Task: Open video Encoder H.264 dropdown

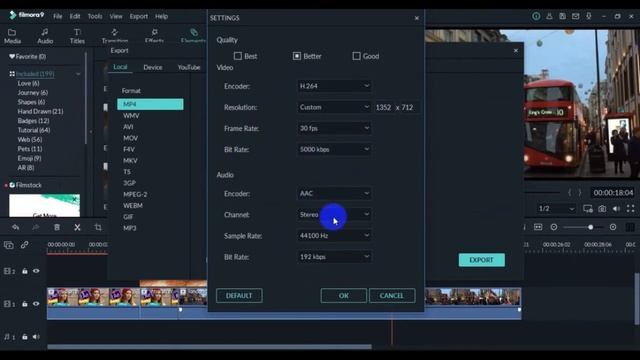Action: click(334, 86)
